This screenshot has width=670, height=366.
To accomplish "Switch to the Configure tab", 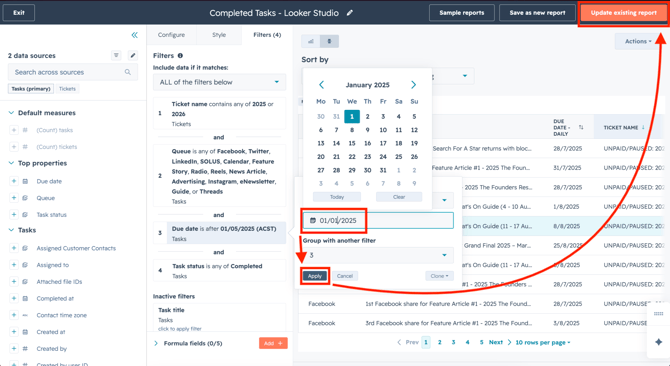I will click(x=171, y=35).
